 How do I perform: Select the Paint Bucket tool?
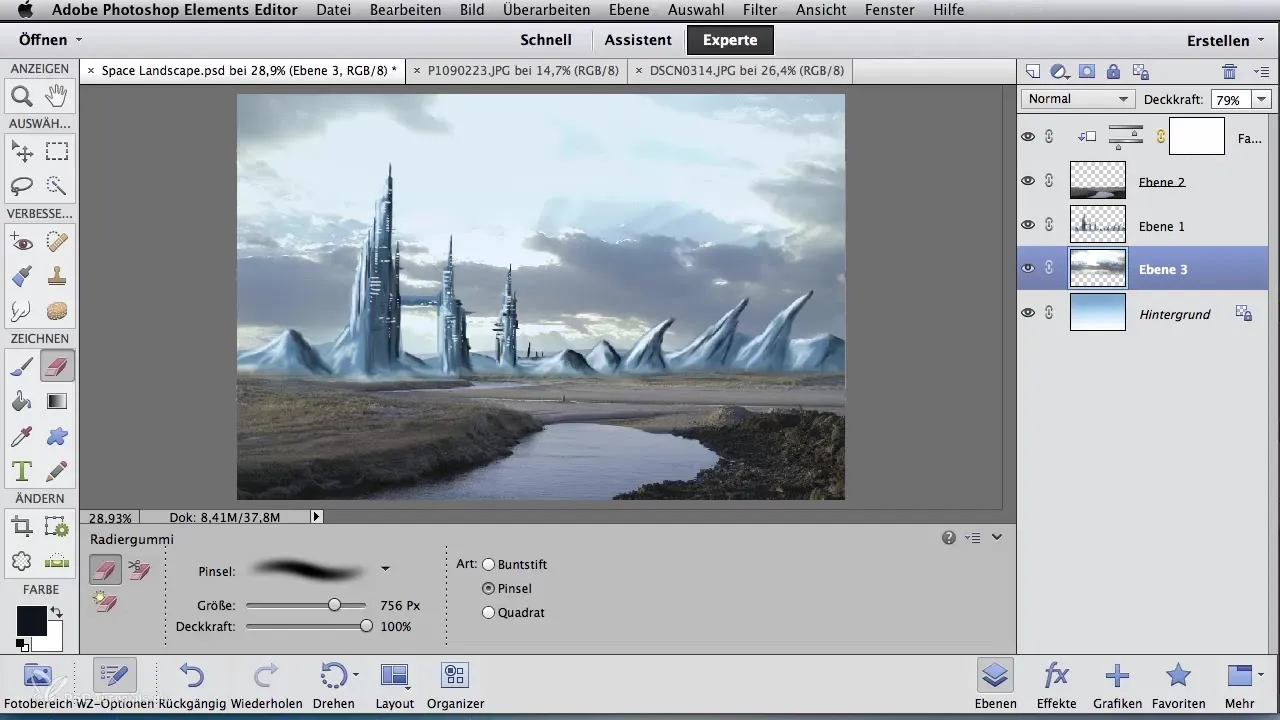(22, 401)
